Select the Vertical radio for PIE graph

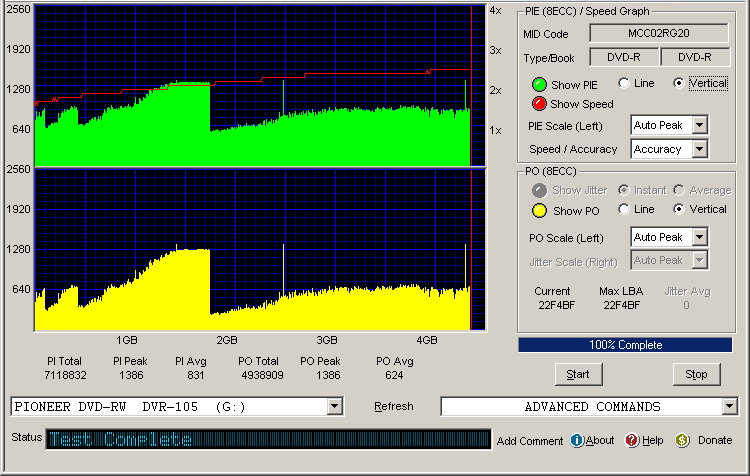(x=681, y=83)
